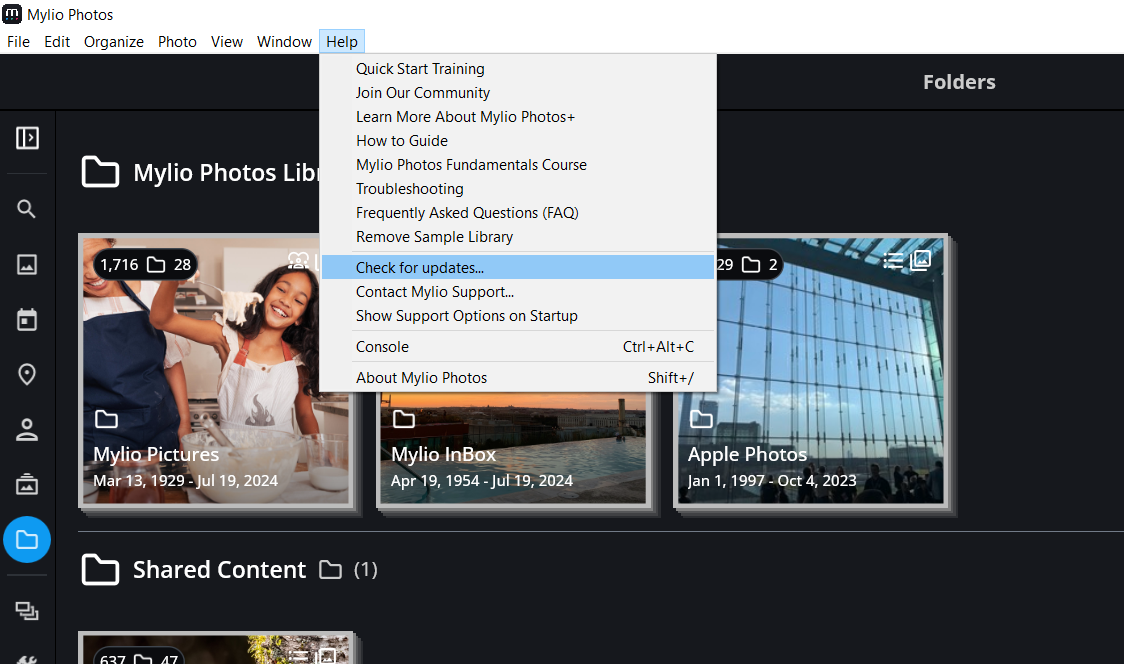Open the Window menu in menu bar

284,42
